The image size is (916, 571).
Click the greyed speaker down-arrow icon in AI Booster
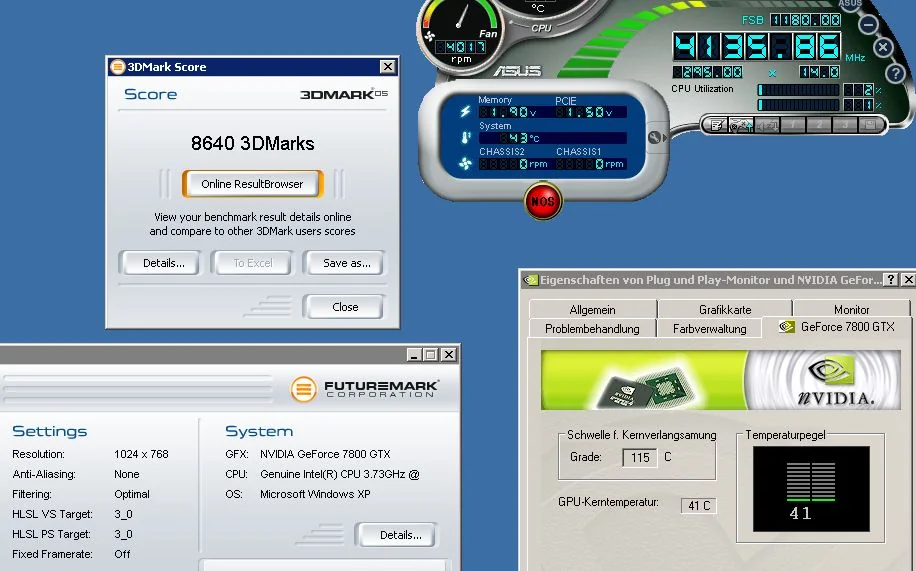pos(768,124)
